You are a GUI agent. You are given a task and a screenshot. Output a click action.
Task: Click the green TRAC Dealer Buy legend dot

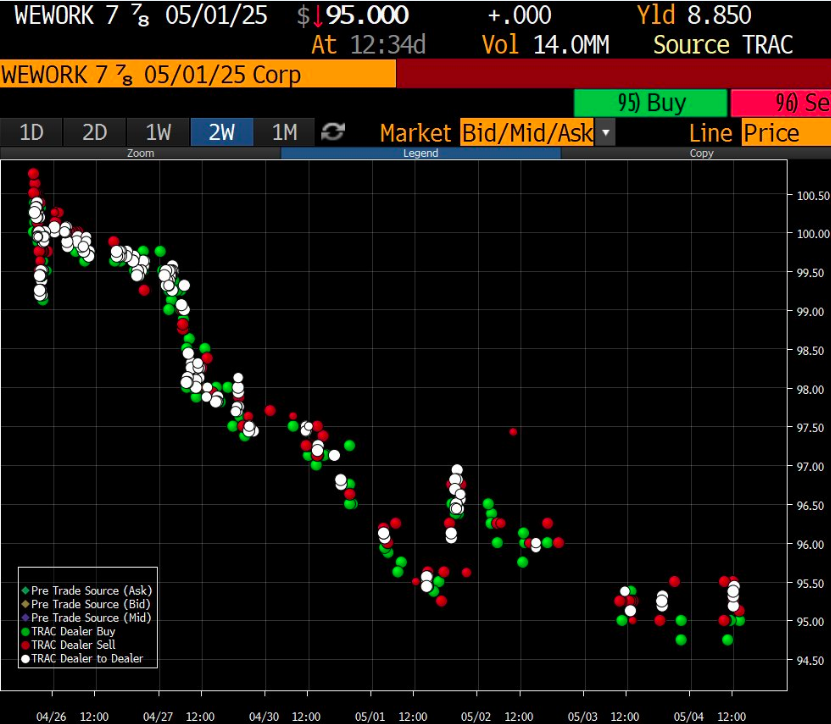point(25,632)
